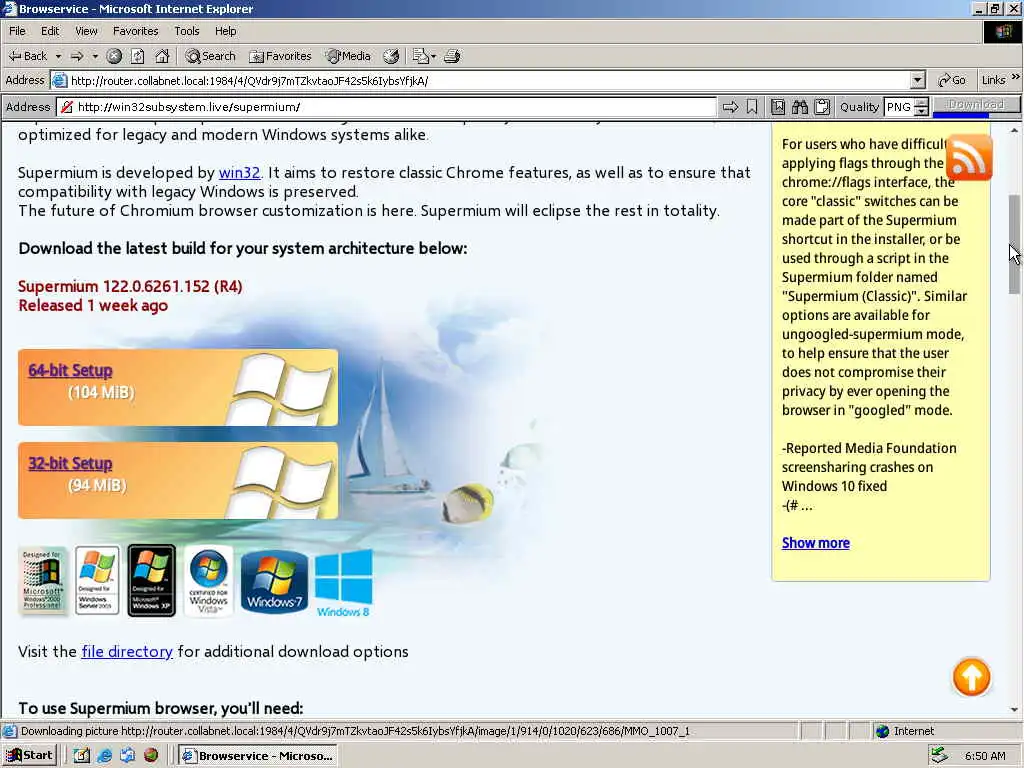The height and width of the screenshot is (768, 1024).
Task: Open the file directory link
Action: coord(127,651)
